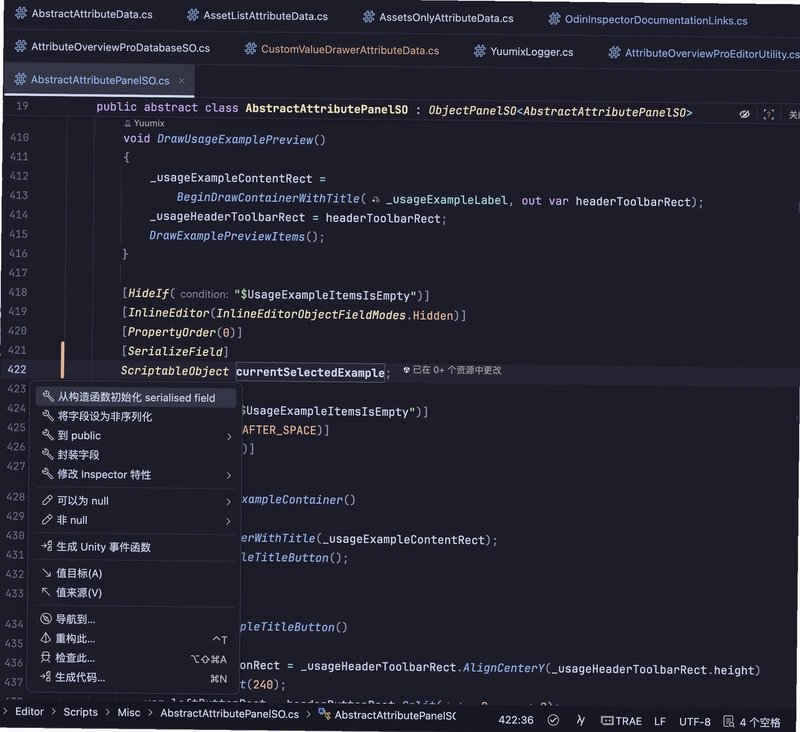Click the Misc breadcrumb segment
Viewport: 800px width, 732px height.
click(x=129, y=713)
